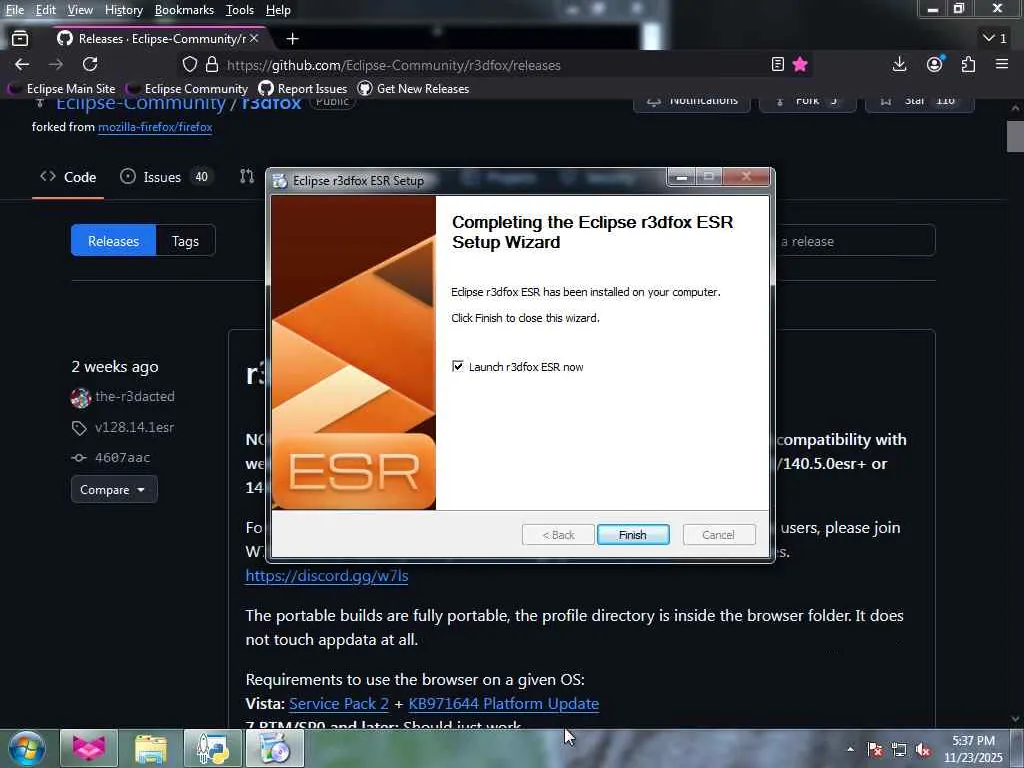Click the tracking protection shield icon

[189, 65]
